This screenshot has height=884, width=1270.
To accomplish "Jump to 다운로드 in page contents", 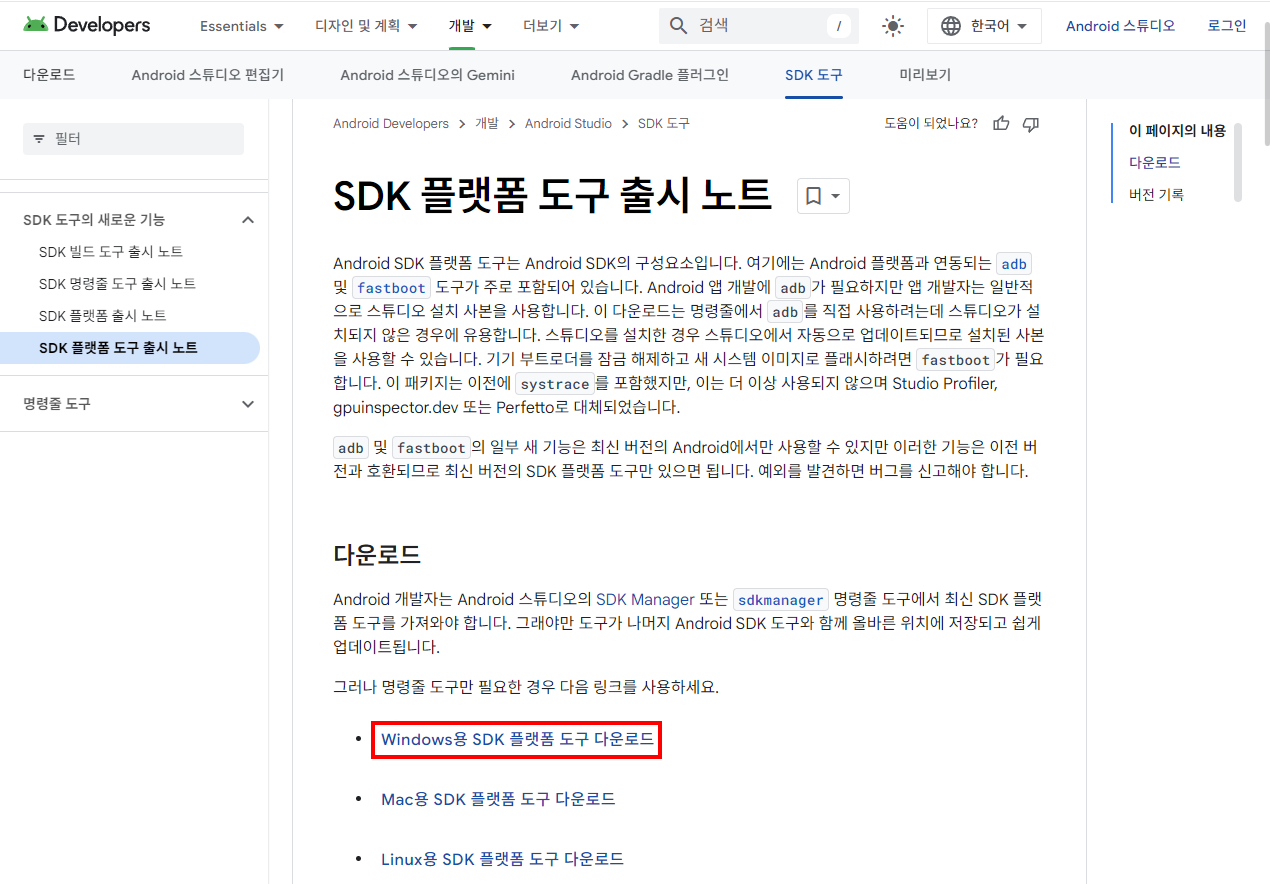I will point(1155,162).
